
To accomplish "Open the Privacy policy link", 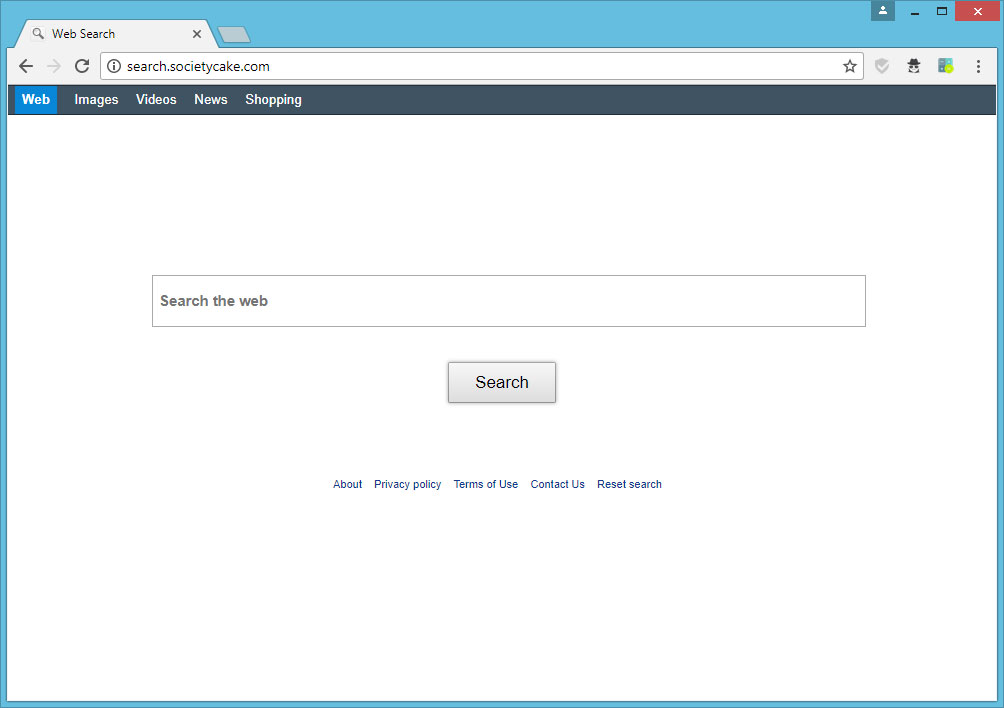I will (x=407, y=484).
